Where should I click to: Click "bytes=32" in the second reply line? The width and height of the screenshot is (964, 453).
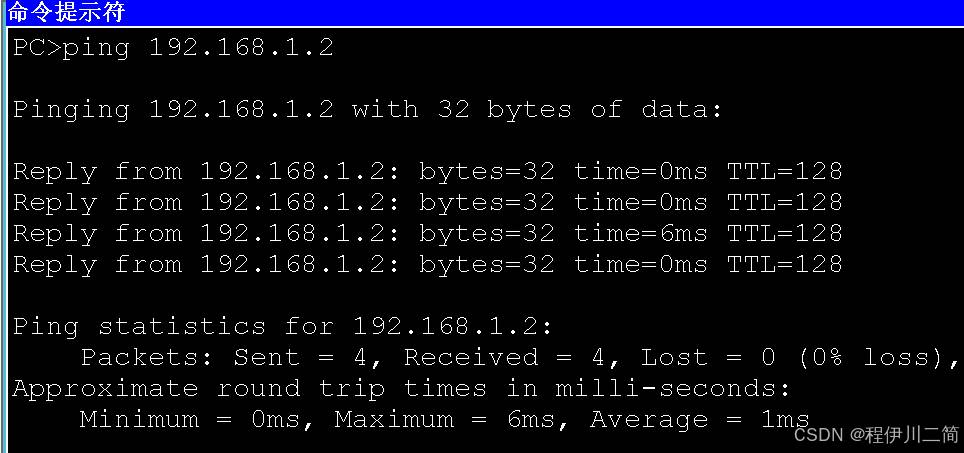[486, 202]
